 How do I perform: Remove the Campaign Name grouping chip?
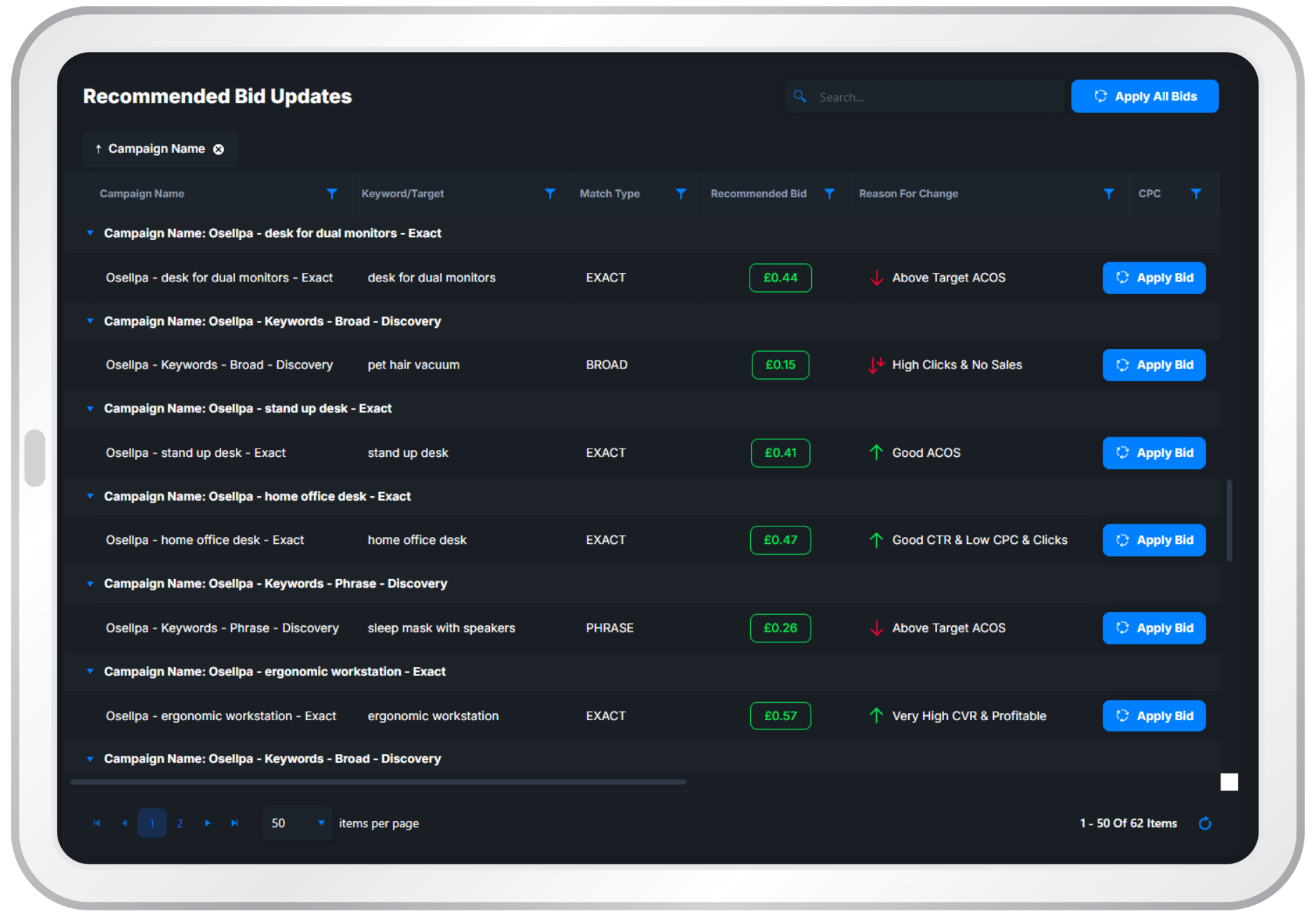click(219, 150)
